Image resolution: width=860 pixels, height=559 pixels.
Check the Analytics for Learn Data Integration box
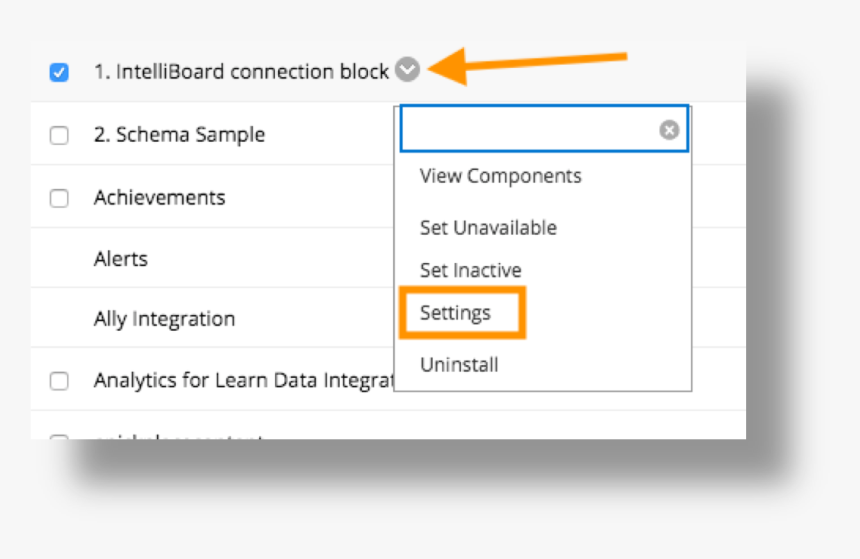tap(59, 381)
